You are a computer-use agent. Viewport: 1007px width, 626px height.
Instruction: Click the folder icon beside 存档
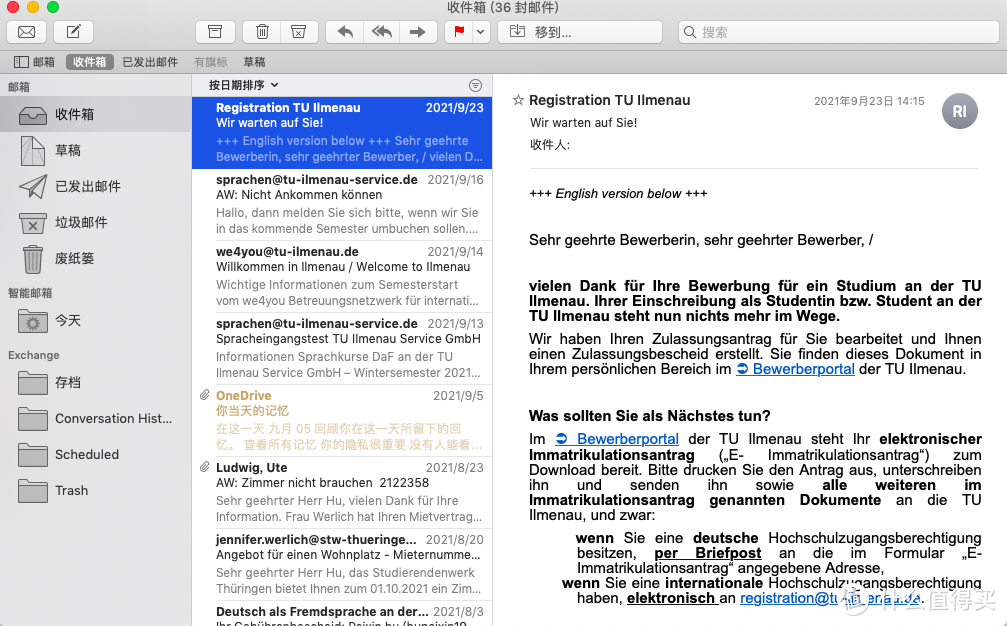[x=33, y=383]
